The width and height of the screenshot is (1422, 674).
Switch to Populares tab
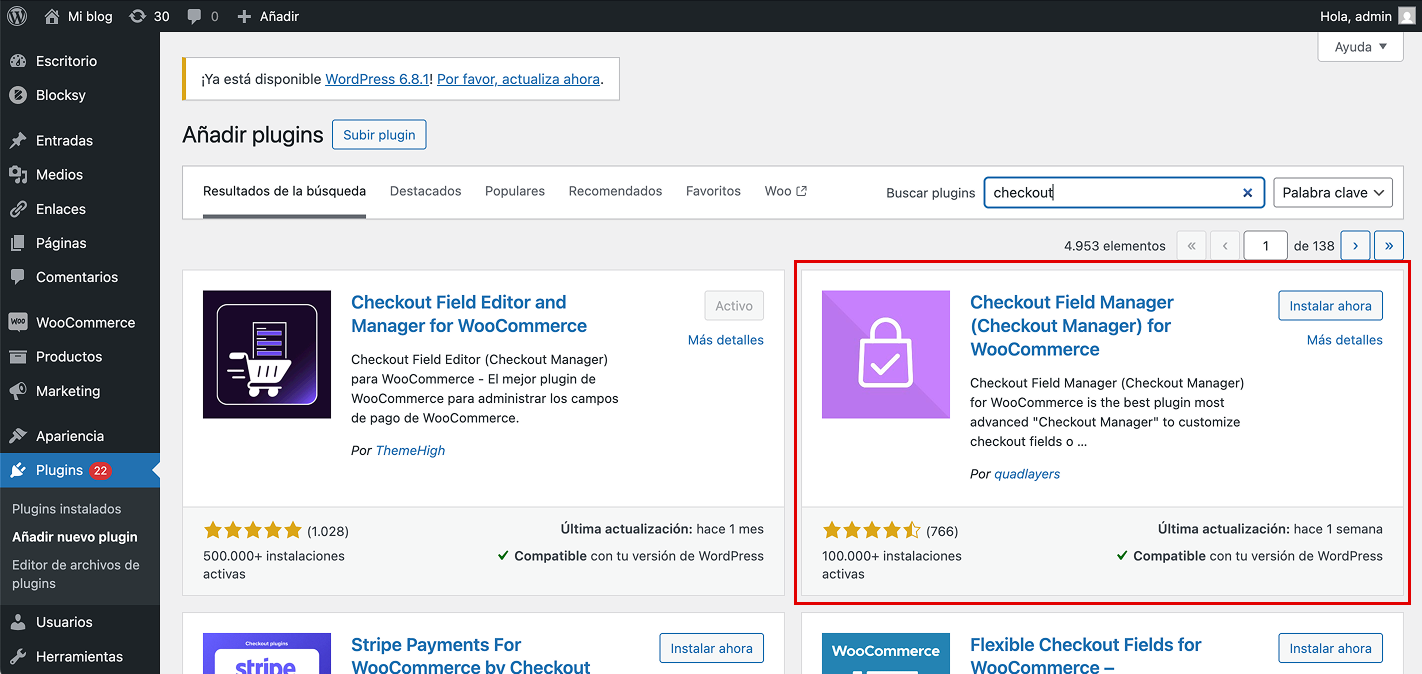click(515, 191)
